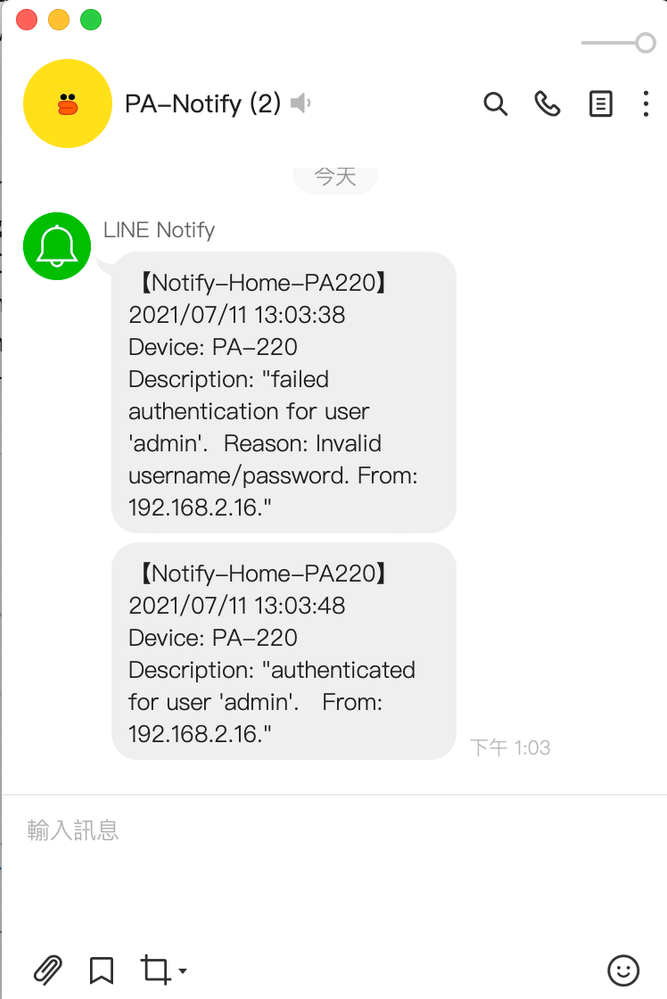This screenshot has width=667, height=999.
Task: Adjust the window transparency slider
Action: [645, 43]
